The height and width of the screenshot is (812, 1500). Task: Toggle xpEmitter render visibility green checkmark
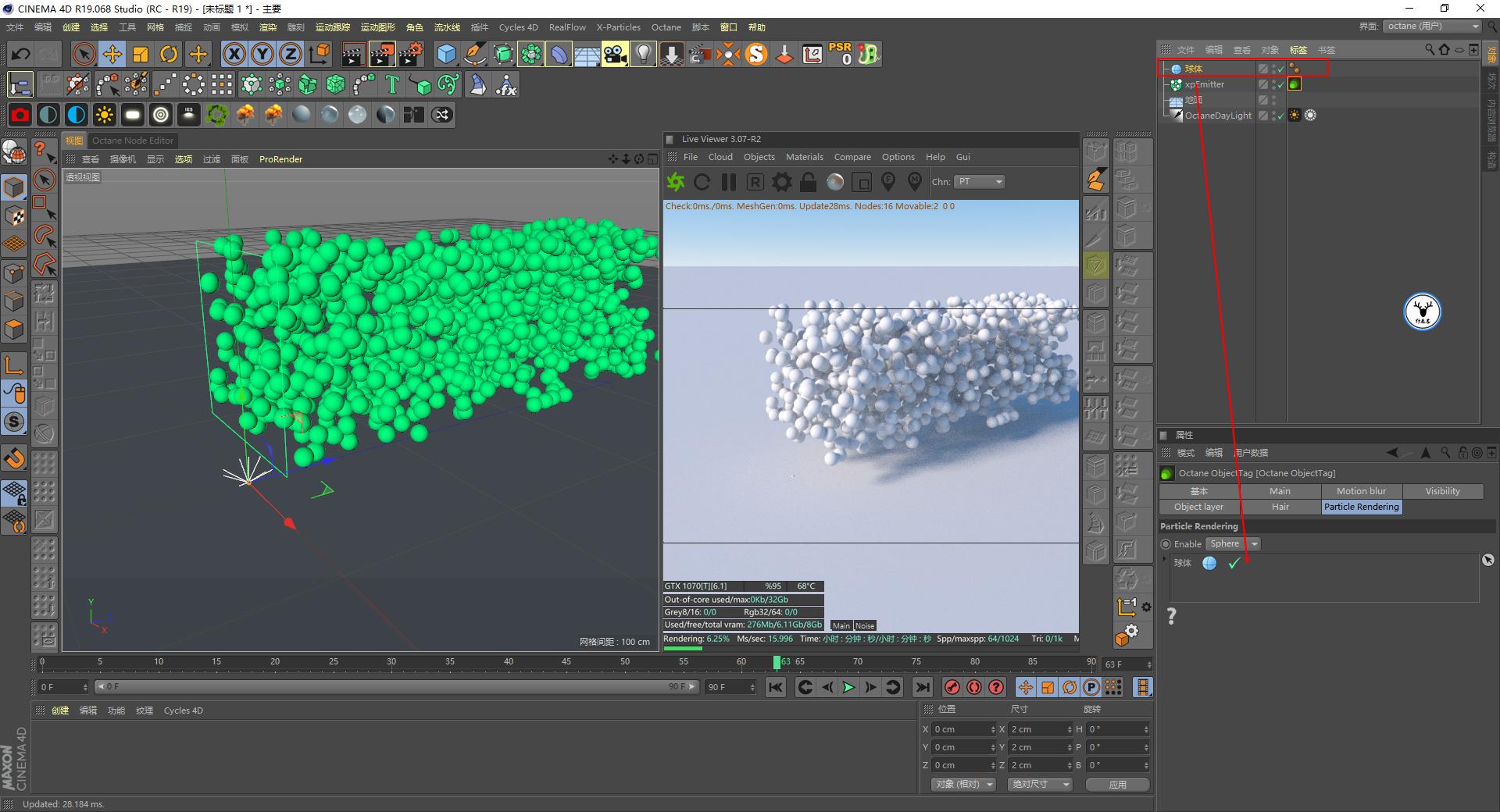tap(1281, 84)
